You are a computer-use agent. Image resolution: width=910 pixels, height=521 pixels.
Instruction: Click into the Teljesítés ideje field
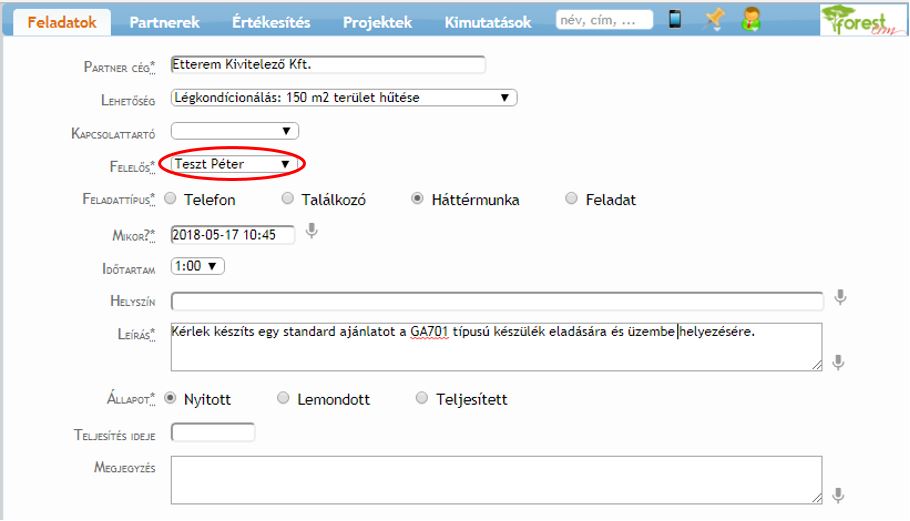213,433
